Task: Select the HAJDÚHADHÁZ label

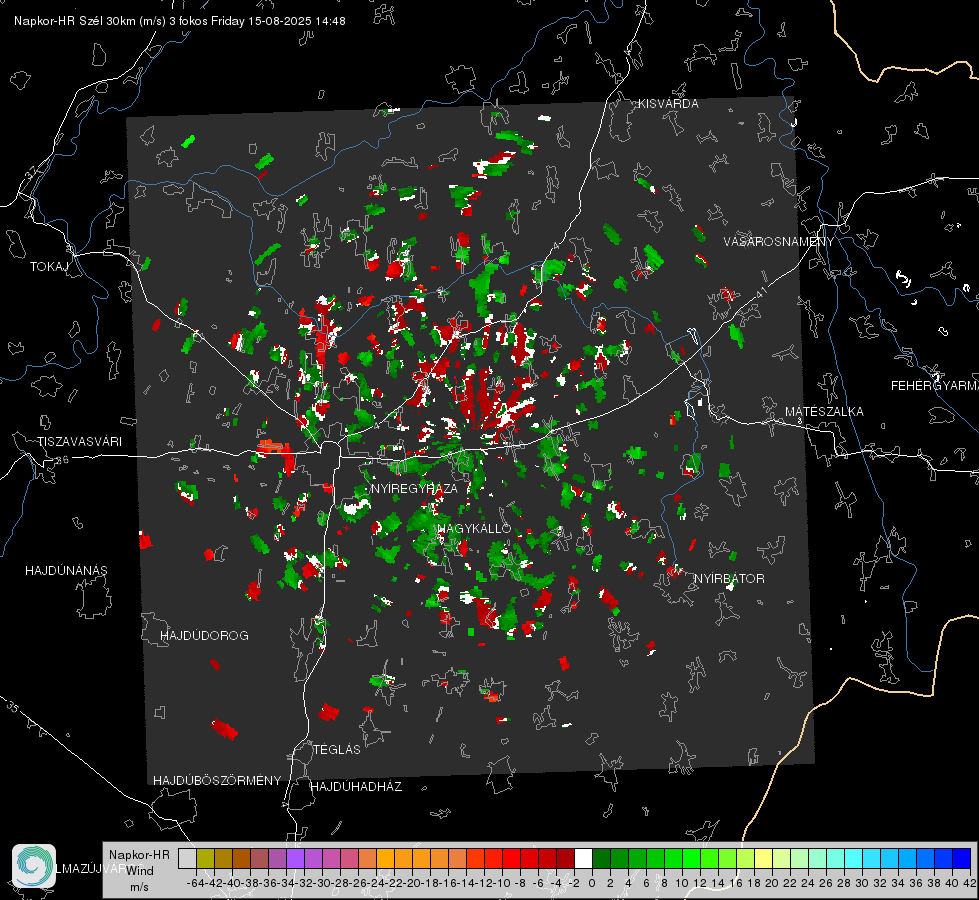Action: [356, 787]
